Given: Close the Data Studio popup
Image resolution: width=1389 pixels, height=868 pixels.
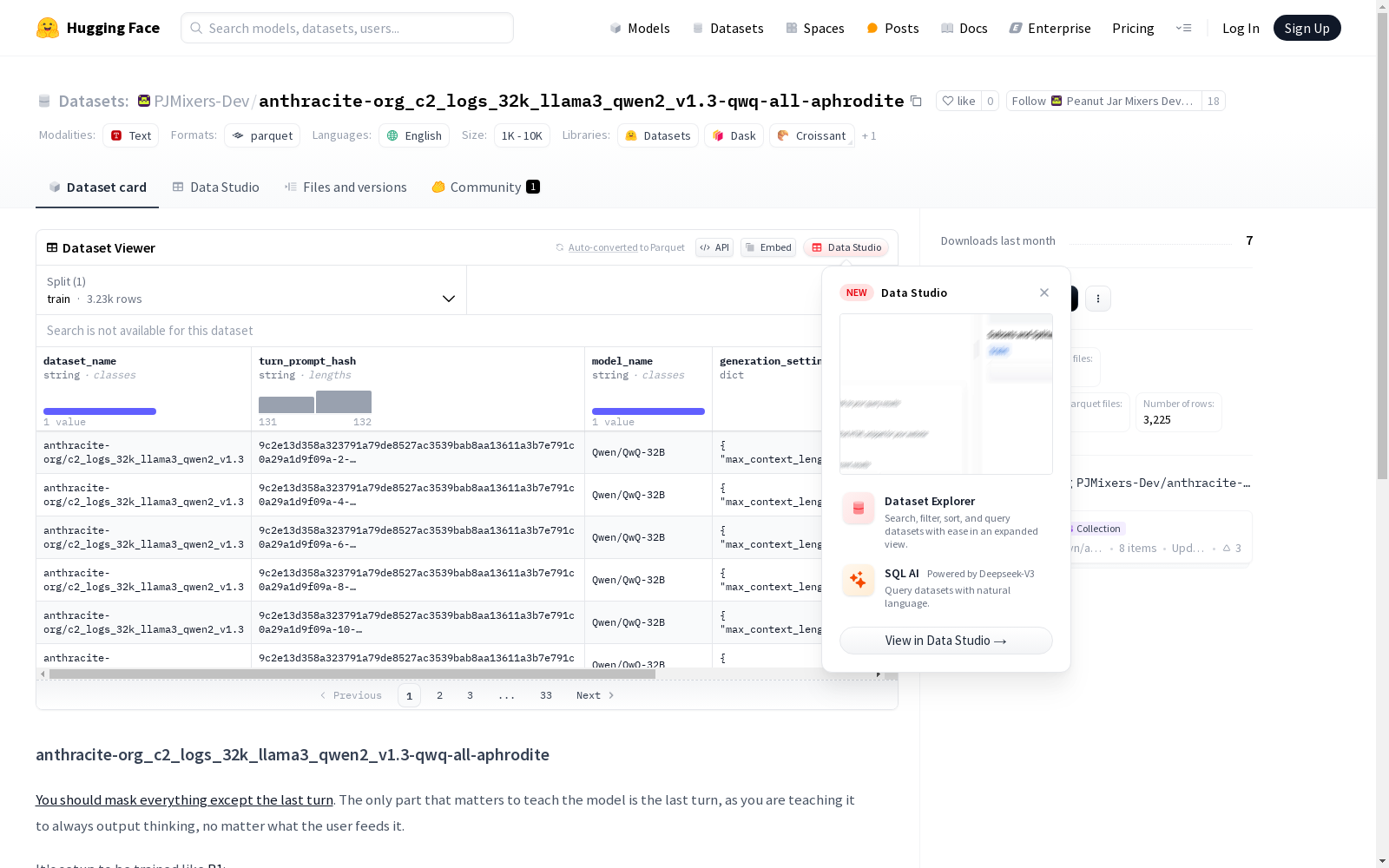Looking at the screenshot, I should pyautogui.click(x=1044, y=293).
